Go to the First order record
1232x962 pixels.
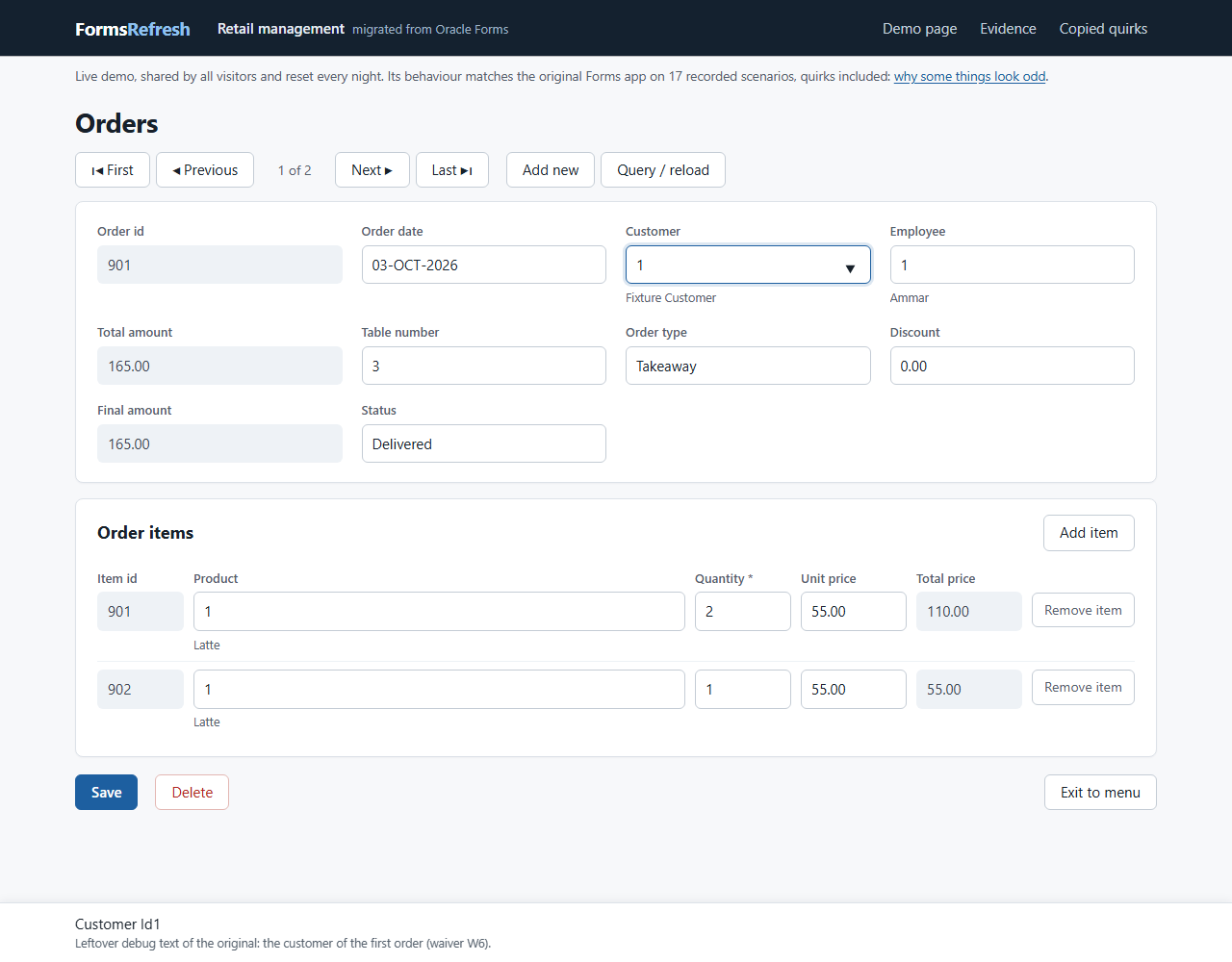click(x=113, y=170)
